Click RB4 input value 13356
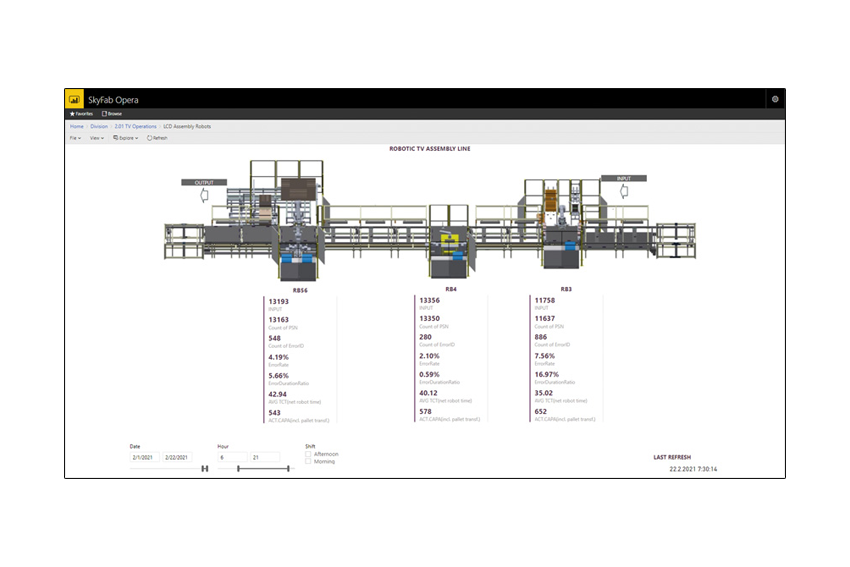This screenshot has height=567, width=850. (429, 301)
